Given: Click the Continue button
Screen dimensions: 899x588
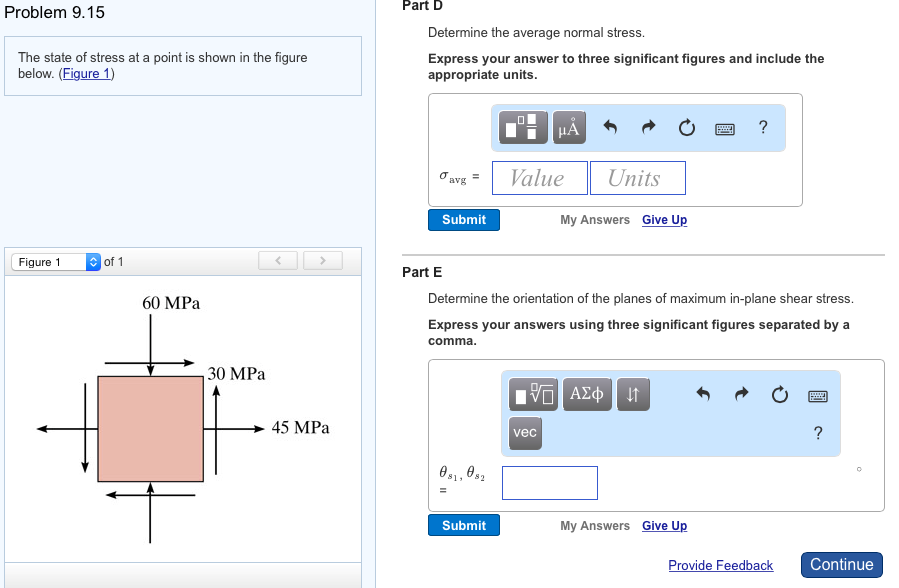Looking at the screenshot, I should point(841,565).
